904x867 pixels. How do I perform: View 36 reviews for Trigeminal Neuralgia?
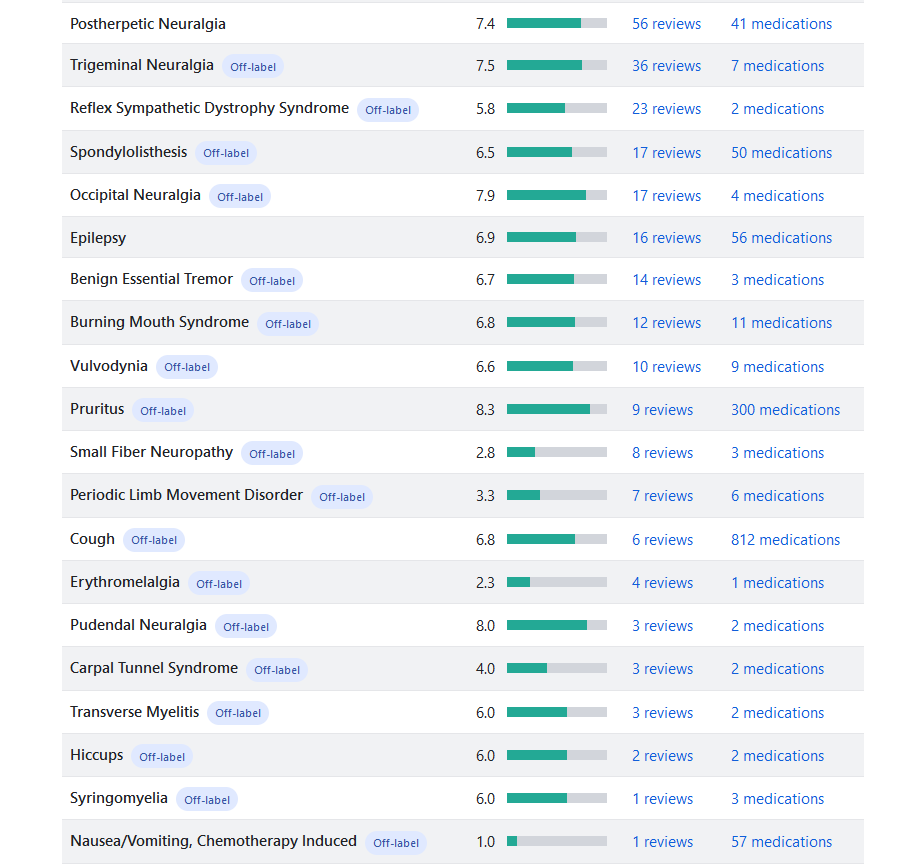(666, 66)
